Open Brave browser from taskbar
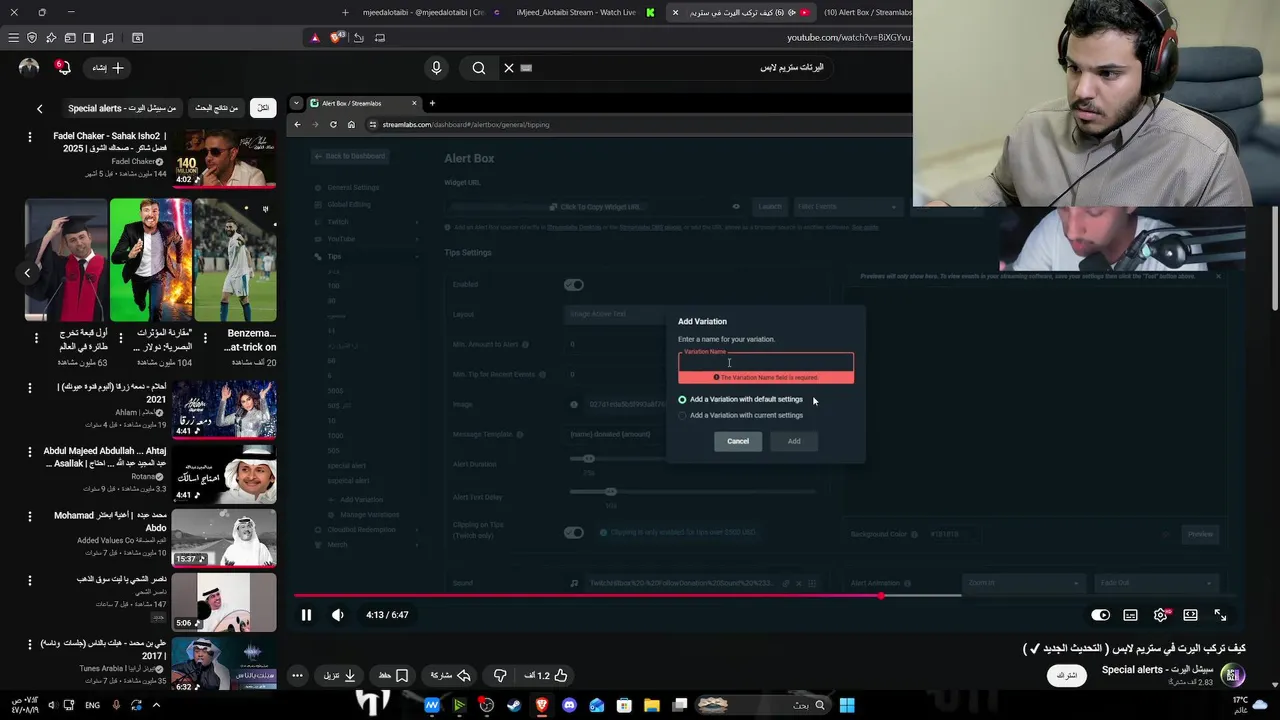 tap(542, 705)
